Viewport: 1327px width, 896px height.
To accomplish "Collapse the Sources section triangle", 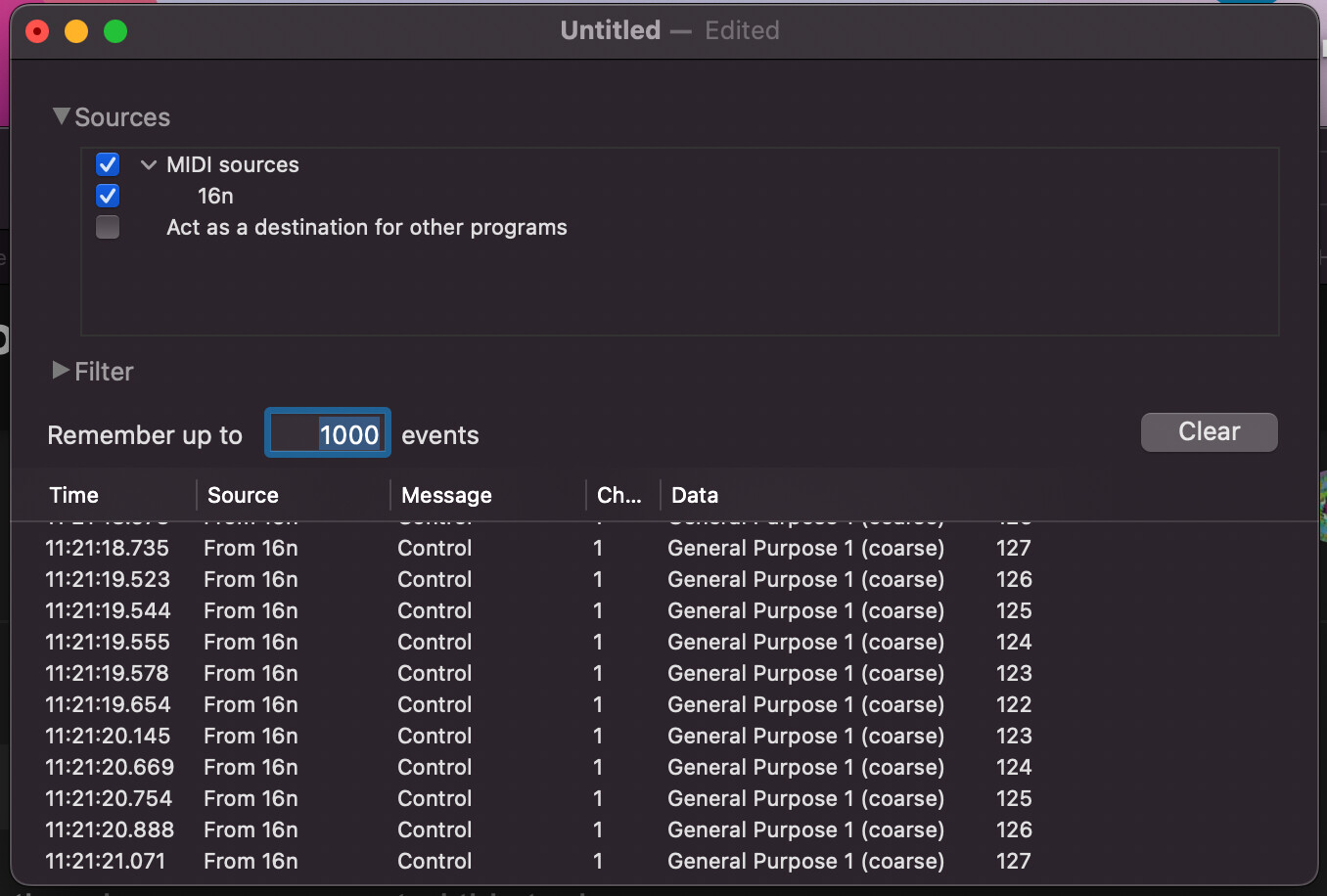I will tap(62, 116).
